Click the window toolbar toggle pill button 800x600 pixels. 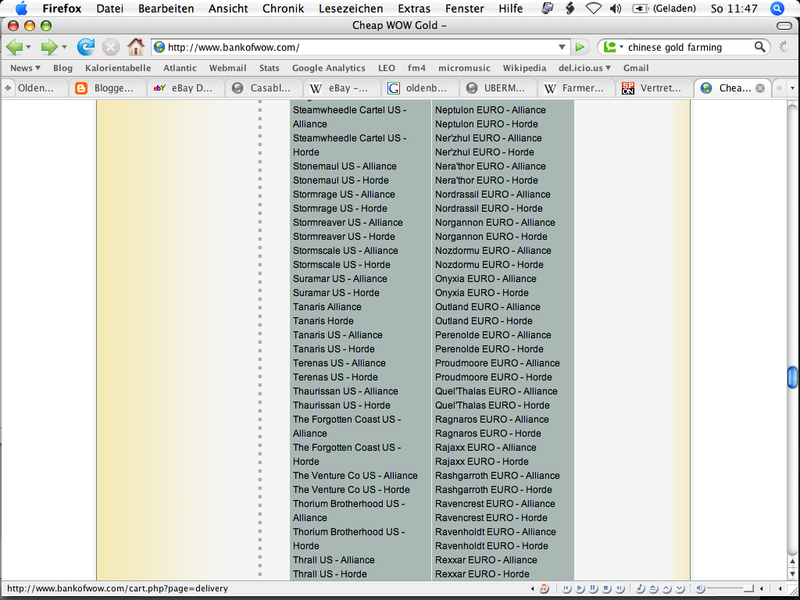point(784,25)
